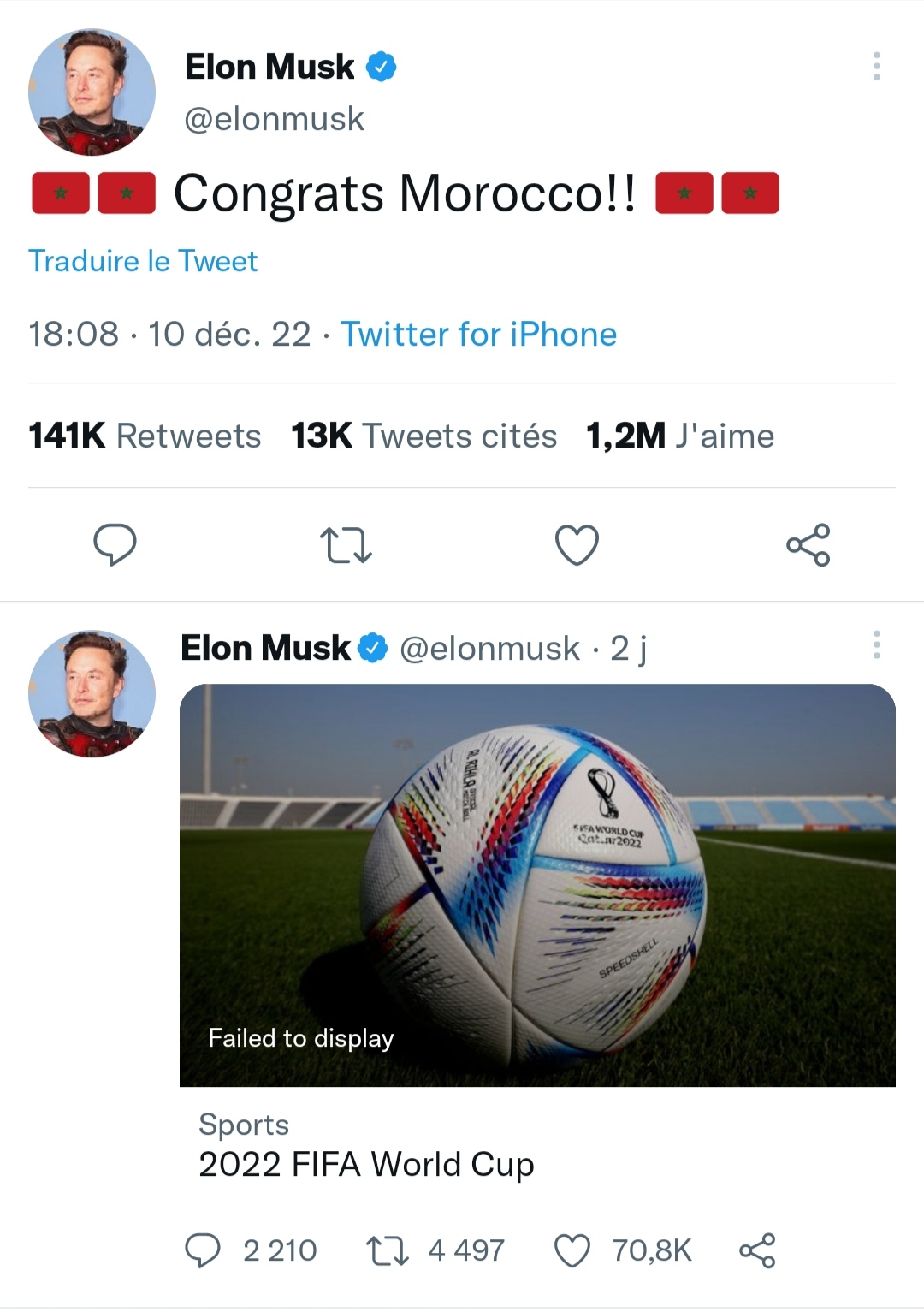Open the World Cup soccer ball image

coord(537,885)
